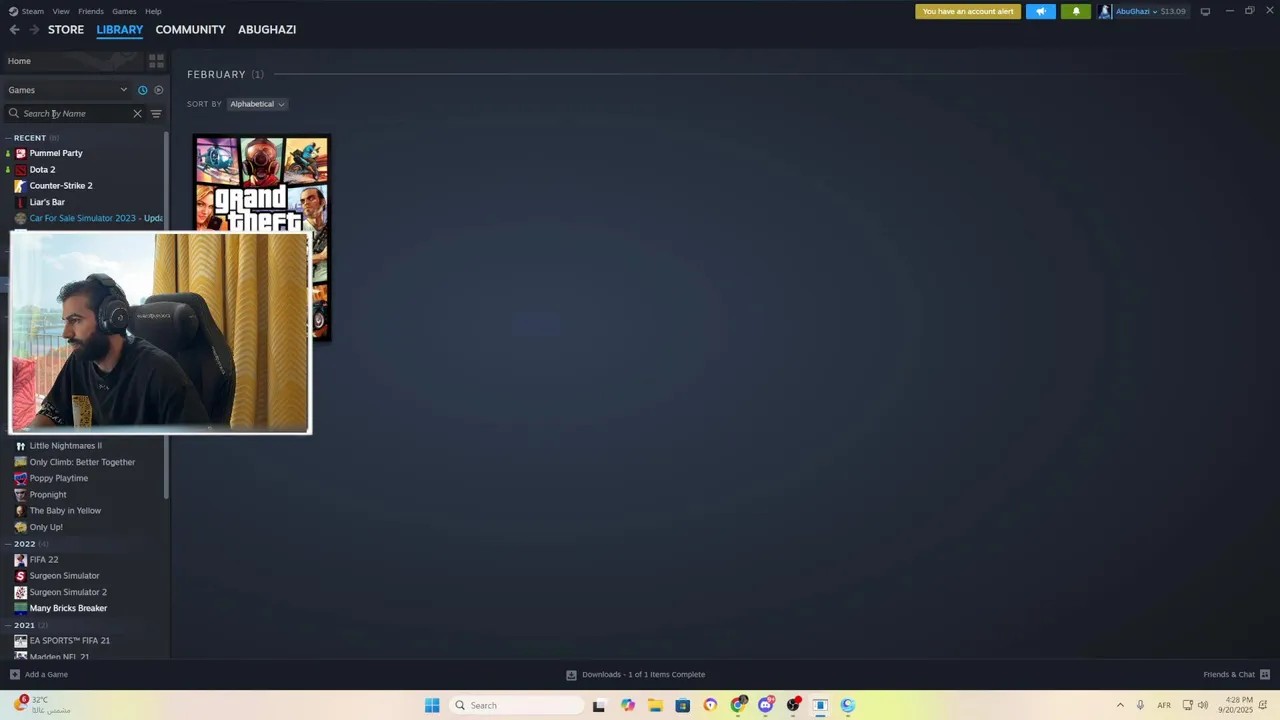Viewport: 1280px width, 720px height.
Task: Go forward with the right arrow
Action: coord(34,30)
